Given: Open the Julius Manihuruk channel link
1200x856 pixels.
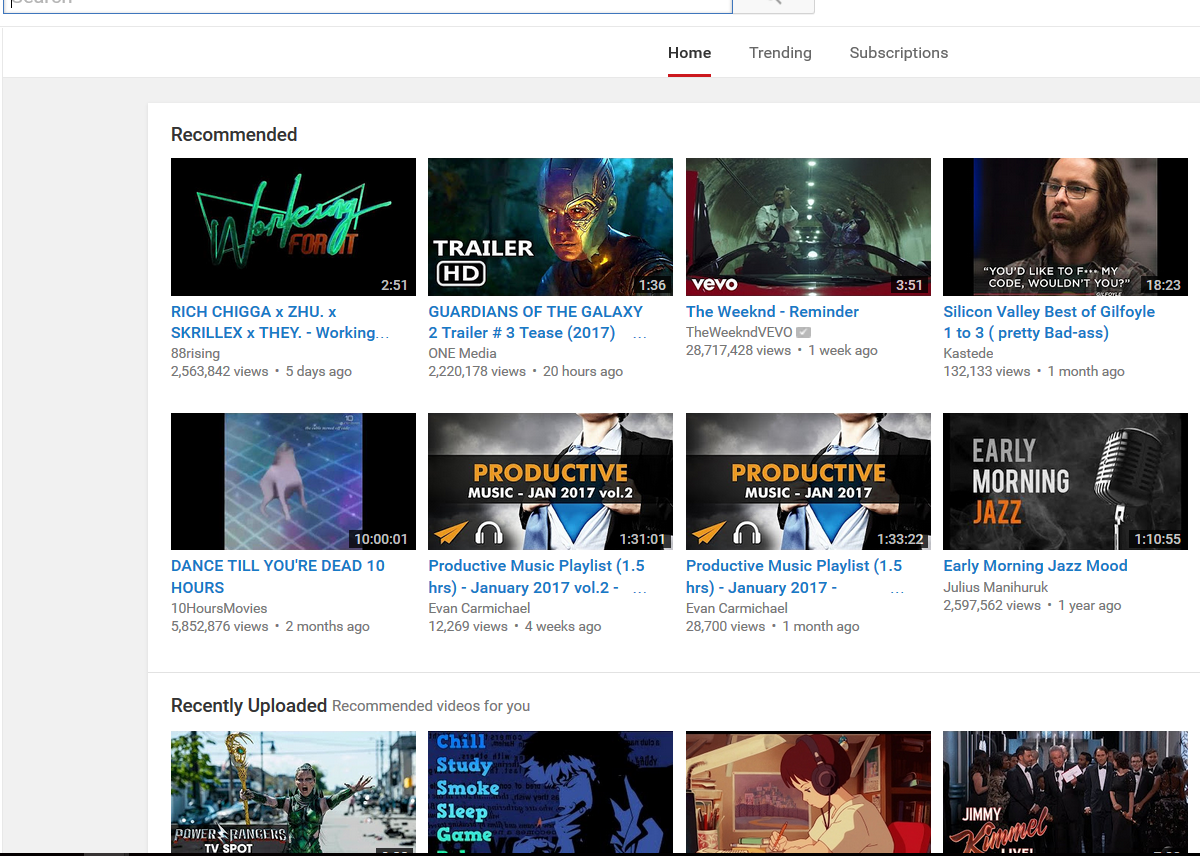Looking at the screenshot, I should 996,587.
